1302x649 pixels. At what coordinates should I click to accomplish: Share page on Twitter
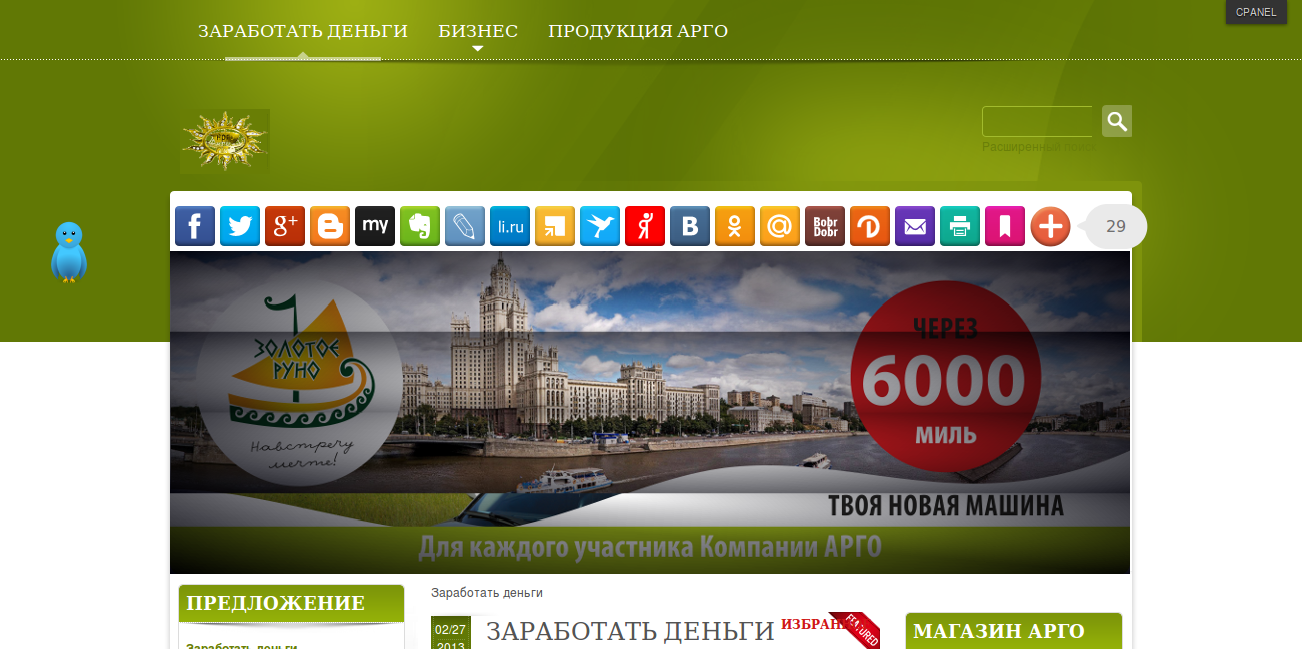(240, 226)
